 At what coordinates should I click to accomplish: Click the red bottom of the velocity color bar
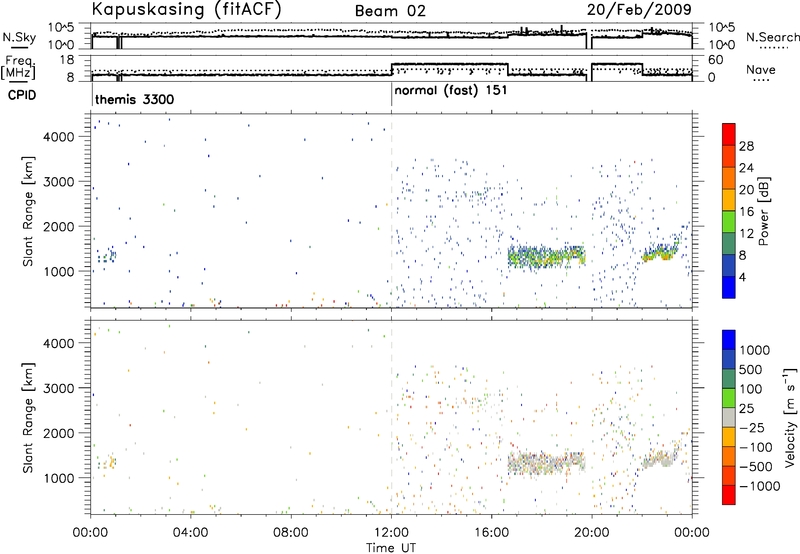729,495
